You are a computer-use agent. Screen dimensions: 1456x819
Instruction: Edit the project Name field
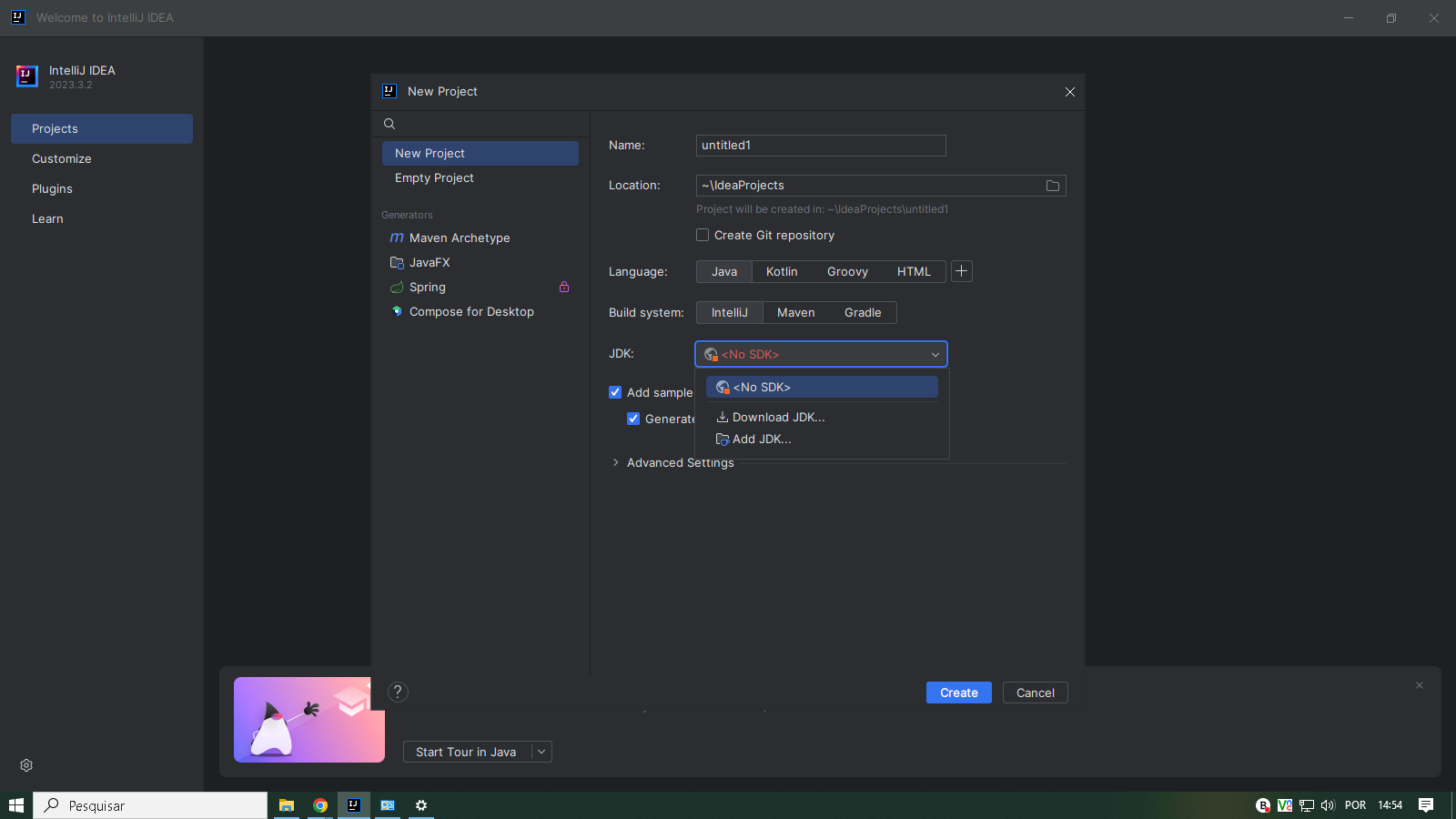tap(821, 146)
